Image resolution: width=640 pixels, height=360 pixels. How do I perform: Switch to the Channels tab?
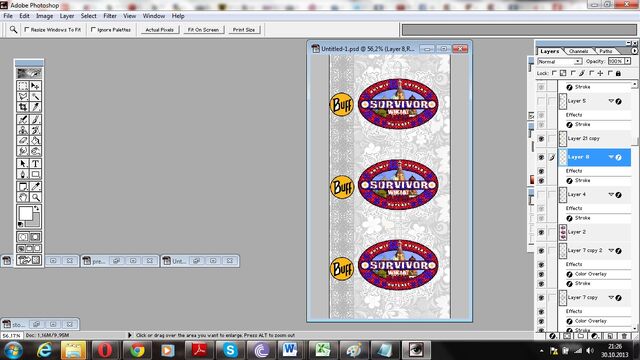578,51
